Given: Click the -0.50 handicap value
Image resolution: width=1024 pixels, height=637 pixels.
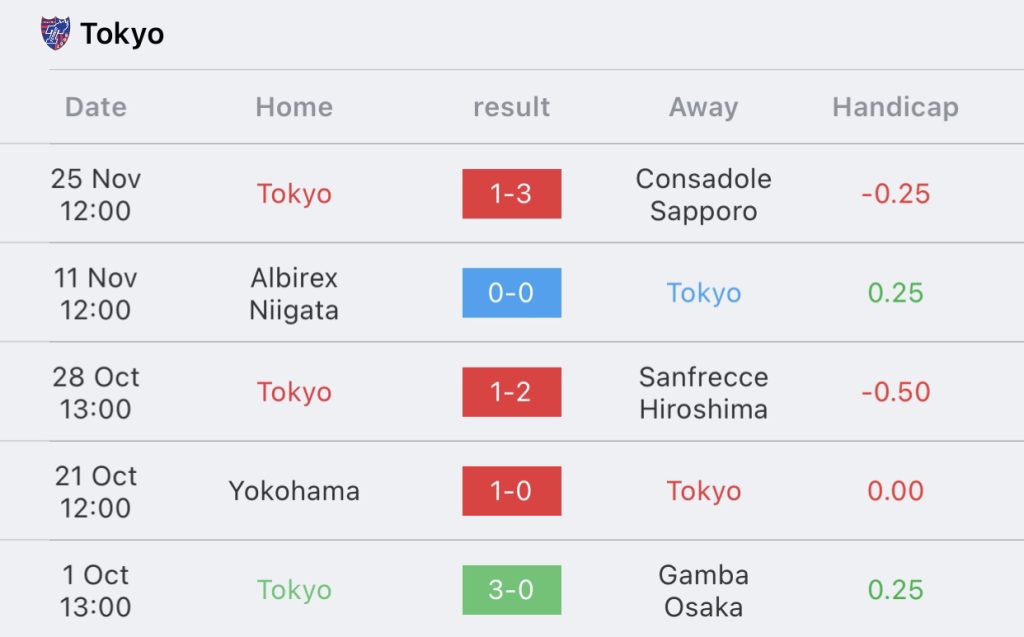Looking at the screenshot, I should click(x=895, y=392).
